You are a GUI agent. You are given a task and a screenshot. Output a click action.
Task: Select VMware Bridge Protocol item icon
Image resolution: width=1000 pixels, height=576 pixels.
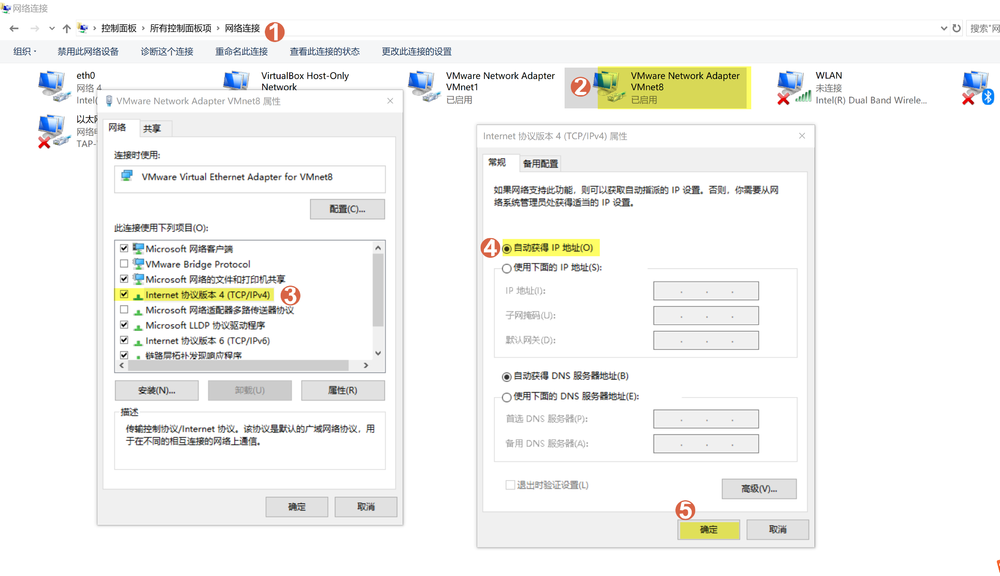138,263
